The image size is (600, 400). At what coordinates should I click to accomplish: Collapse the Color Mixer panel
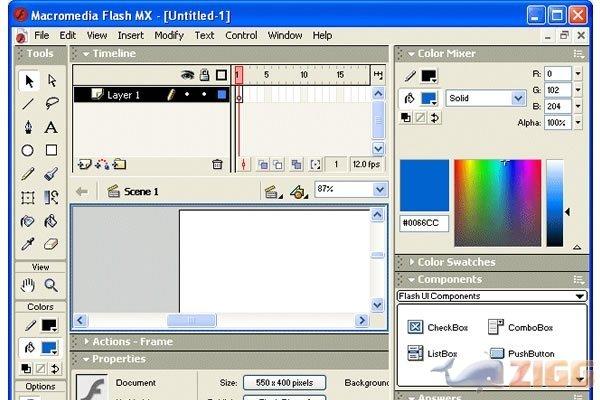click(411, 54)
